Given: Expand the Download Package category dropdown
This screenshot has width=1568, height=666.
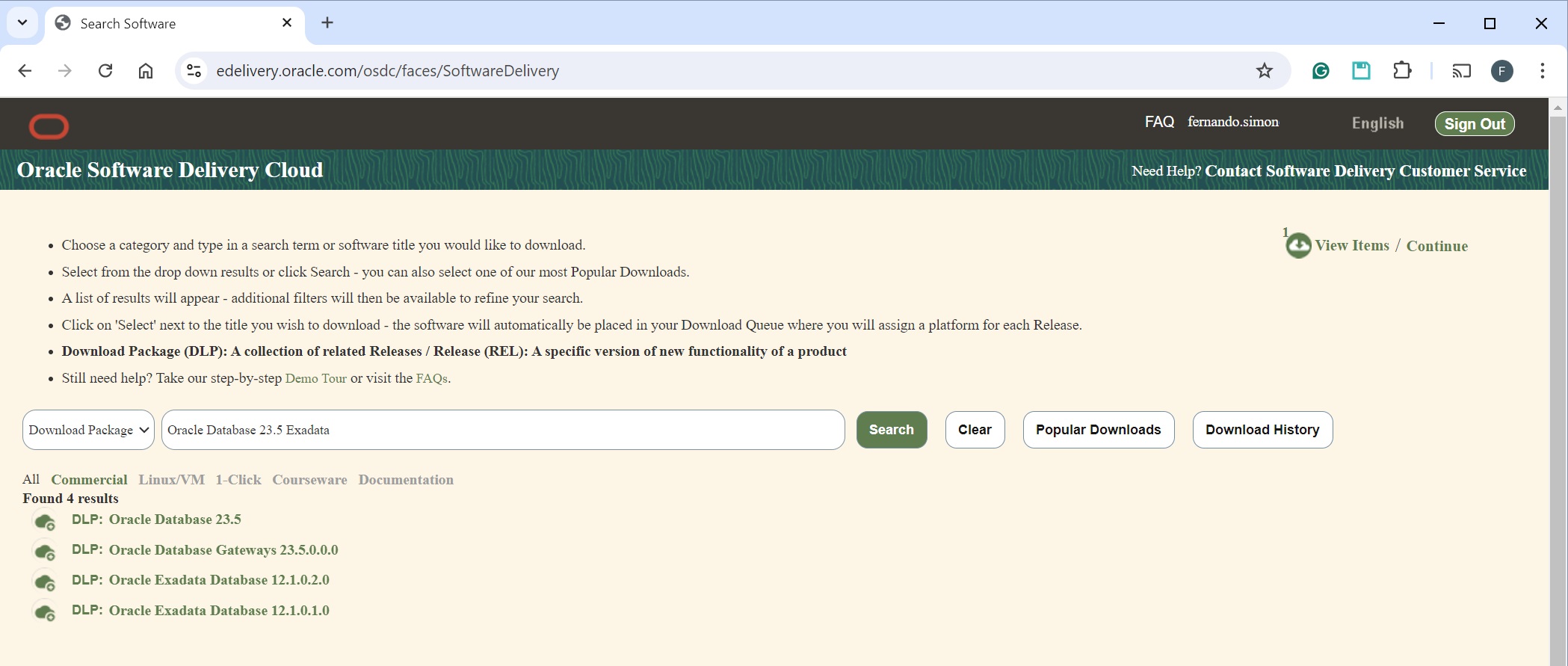Looking at the screenshot, I should (88, 430).
